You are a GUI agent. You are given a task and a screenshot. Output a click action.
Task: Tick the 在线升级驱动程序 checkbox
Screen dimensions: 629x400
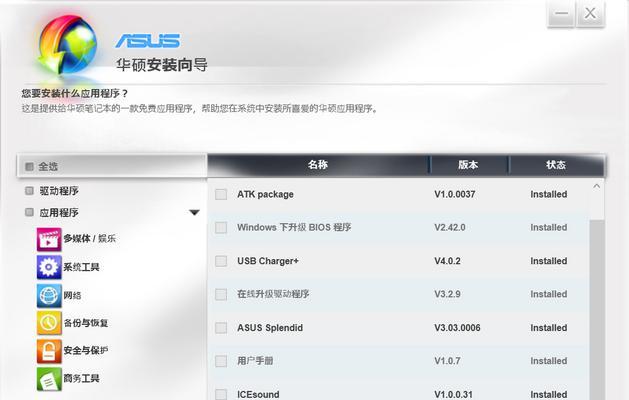click(221, 294)
